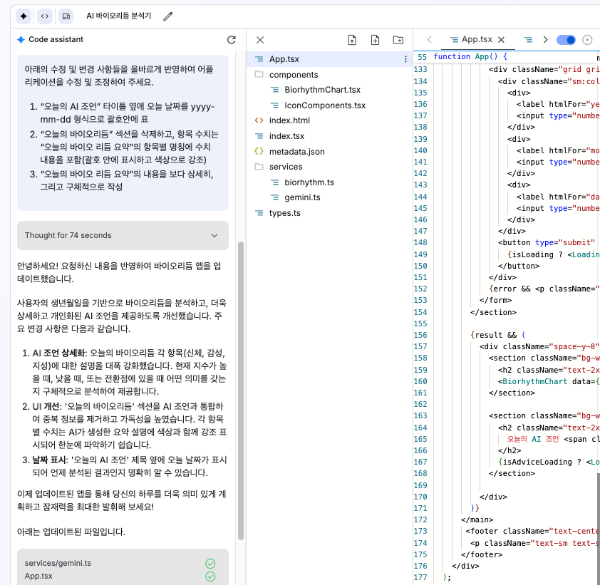Close the App.tsx editor tab

tap(501, 40)
